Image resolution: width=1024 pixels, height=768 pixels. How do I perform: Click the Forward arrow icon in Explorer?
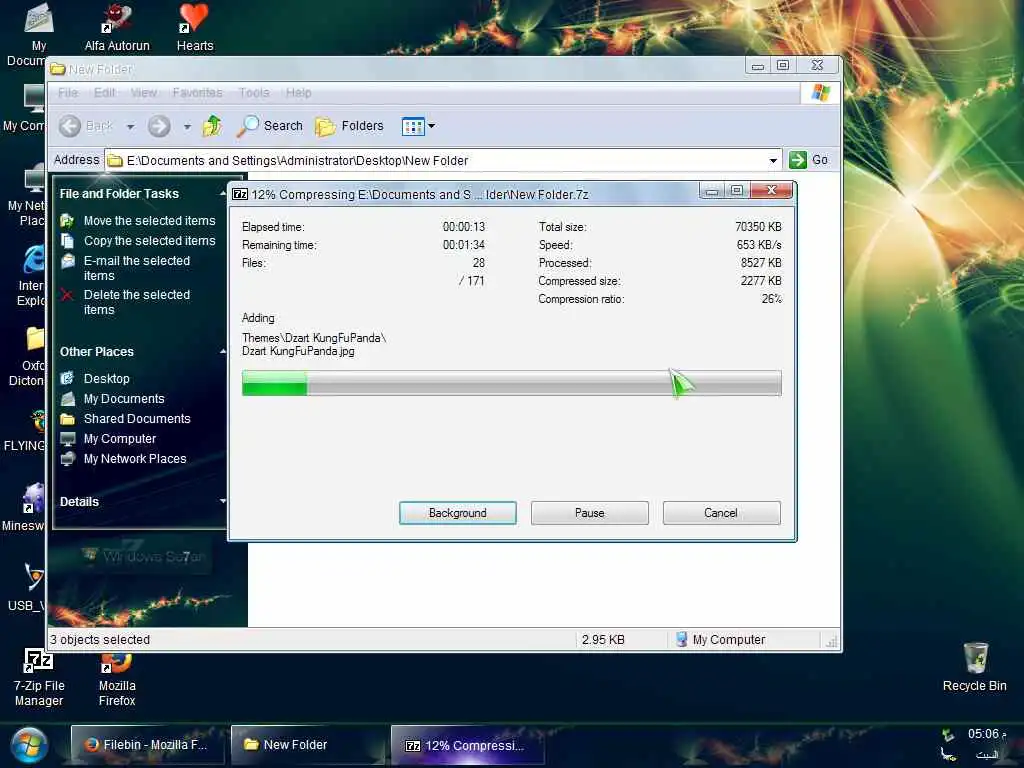[x=159, y=126]
